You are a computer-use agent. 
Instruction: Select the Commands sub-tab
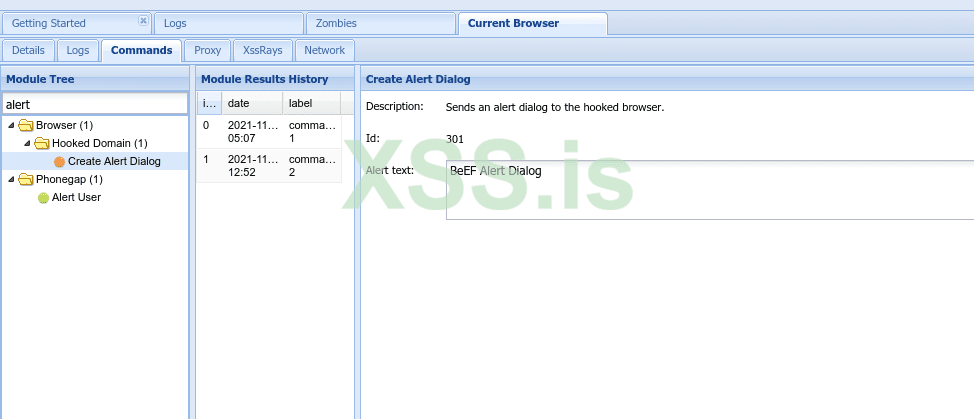[142, 50]
